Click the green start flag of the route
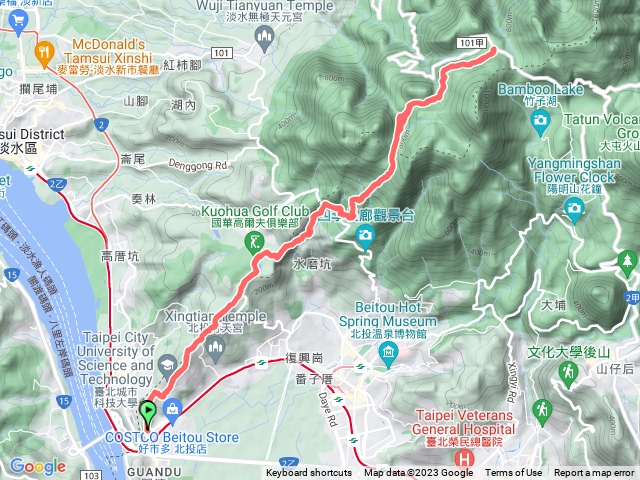Image resolution: width=640 pixels, height=480 pixels. (148, 414)
